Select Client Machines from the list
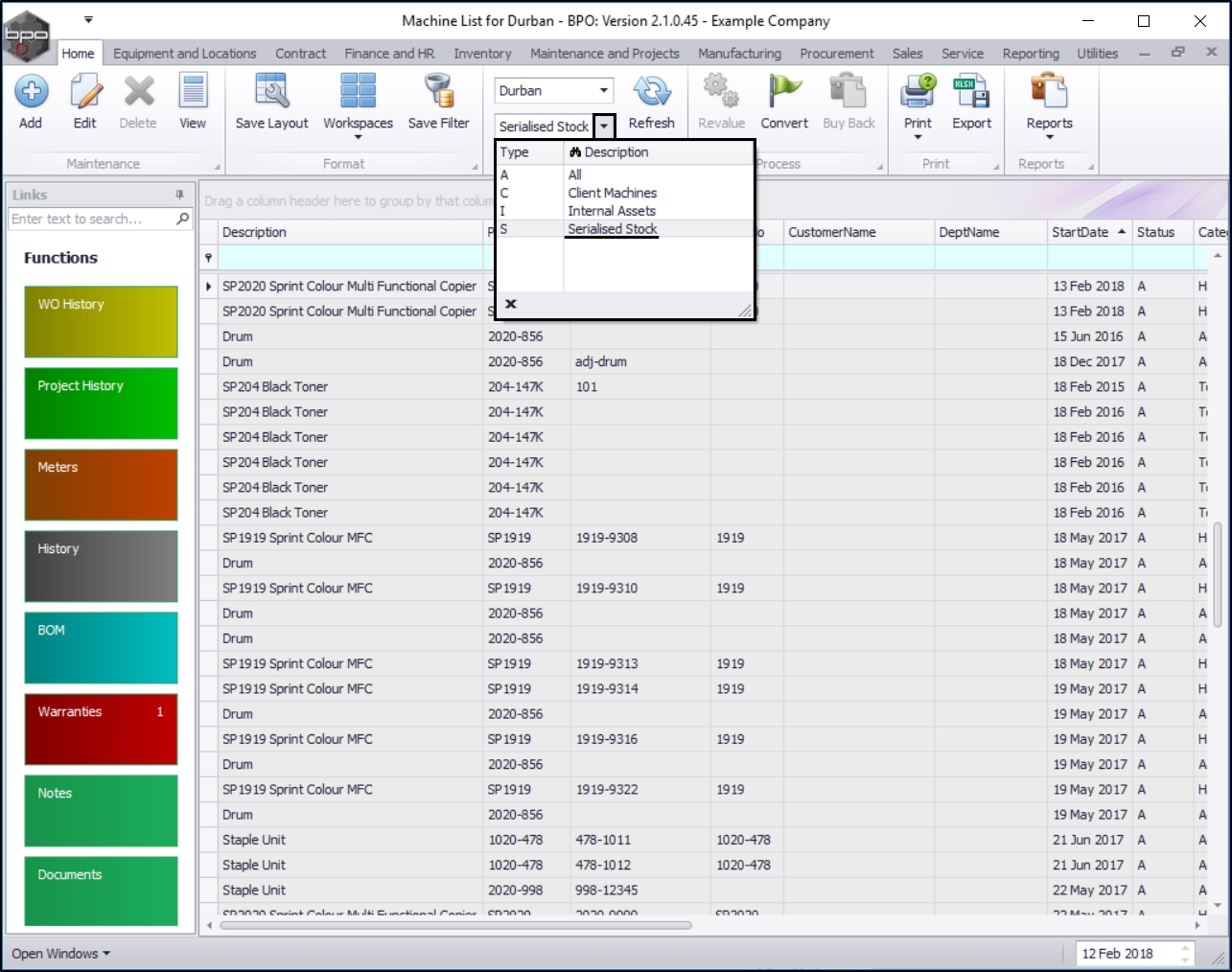This screenshot has height=972, width=1232. 612,193
